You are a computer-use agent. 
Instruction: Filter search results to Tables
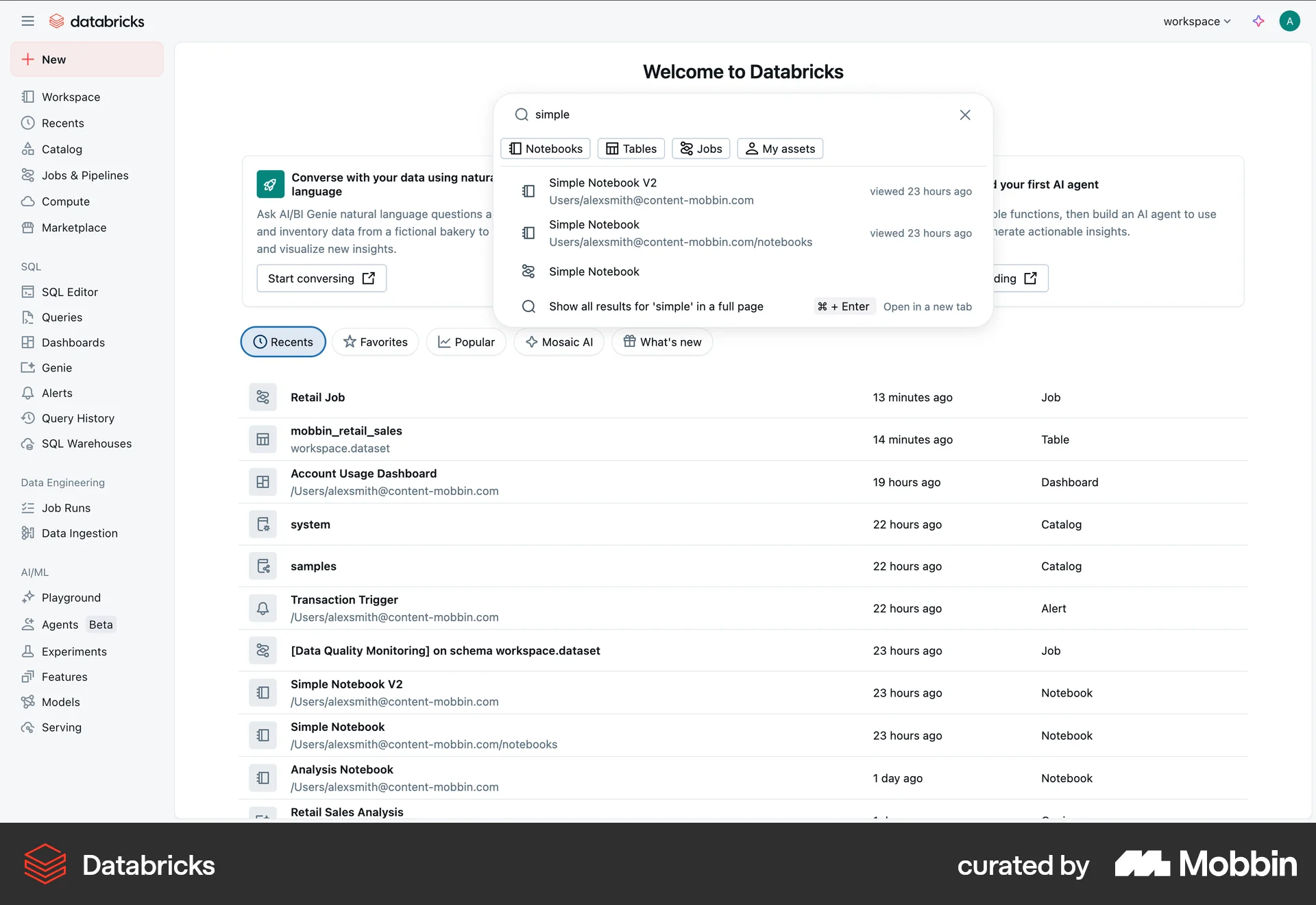tap(631, 148)
